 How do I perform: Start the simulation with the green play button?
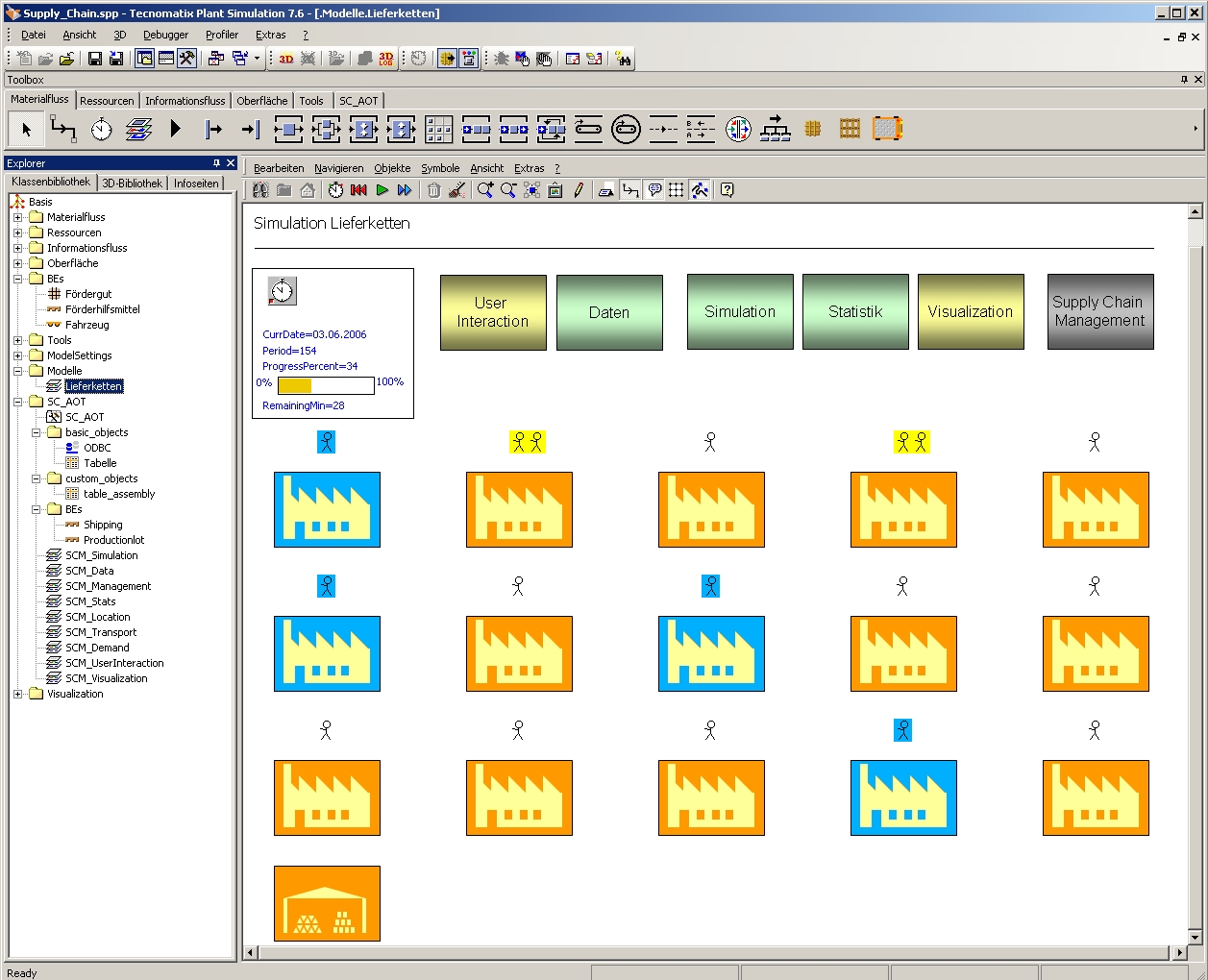click(x=382, y=190)
